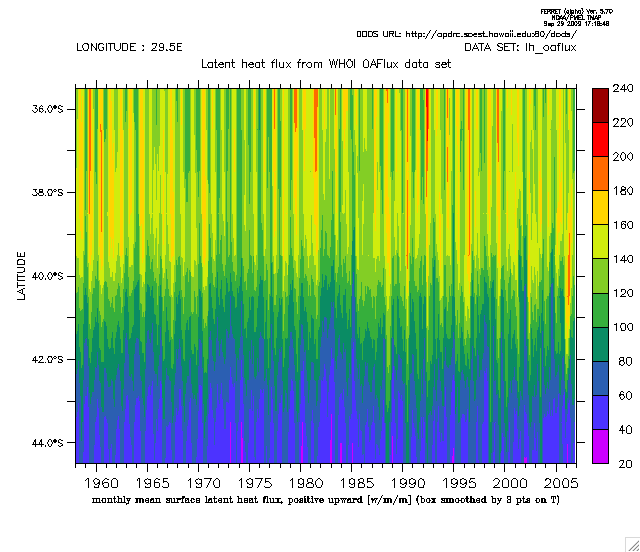This screenshot has width=640, height=552.
Task: Click the 36.0°S latitude label
Action: (48, 109)
